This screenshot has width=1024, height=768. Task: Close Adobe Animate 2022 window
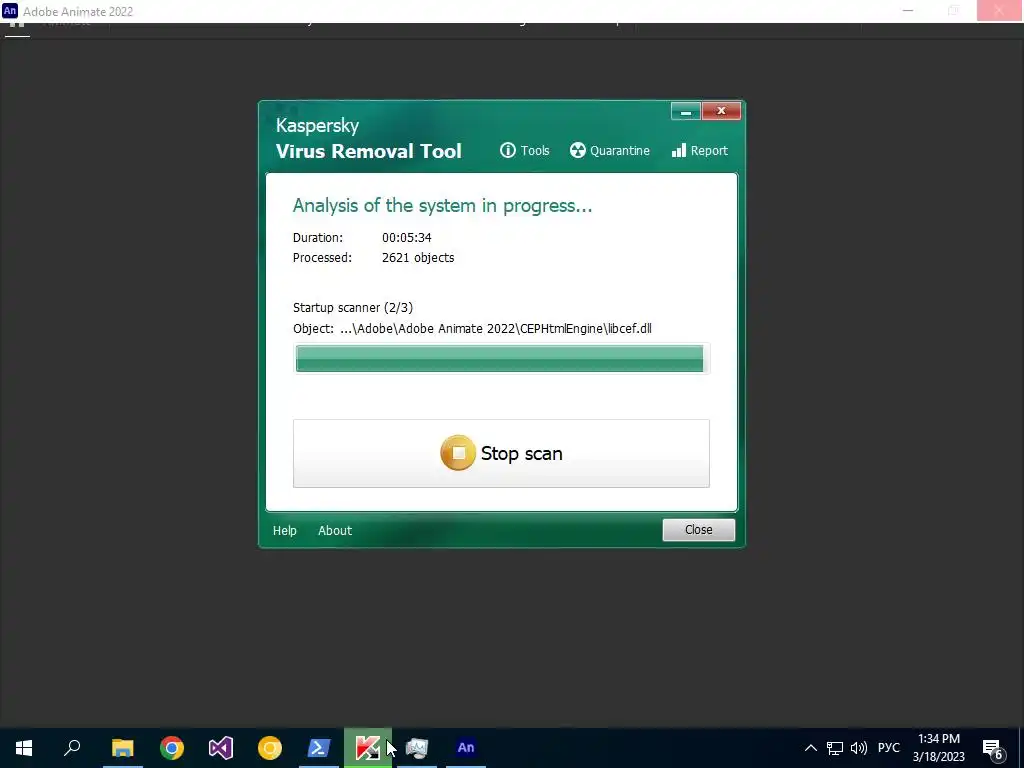point(999,10)
